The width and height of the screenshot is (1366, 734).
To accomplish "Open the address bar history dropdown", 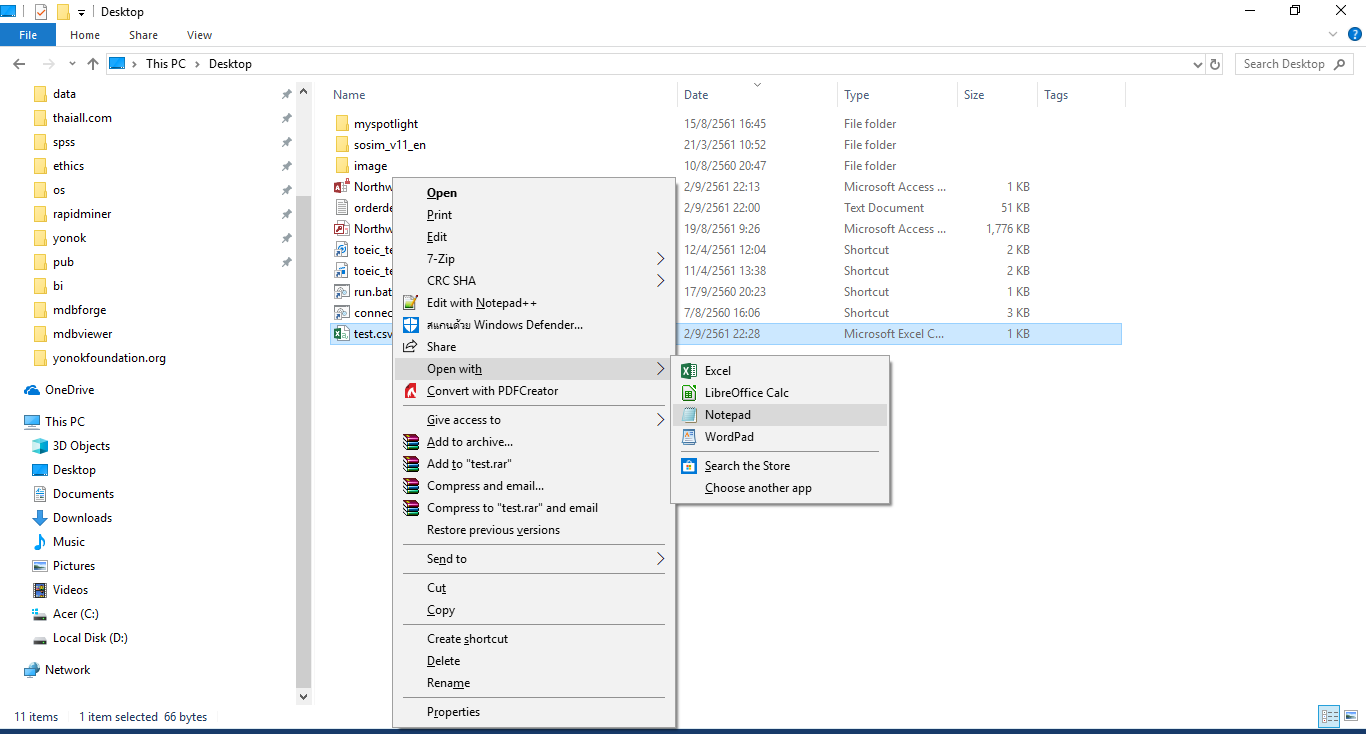I will 1198,64.
